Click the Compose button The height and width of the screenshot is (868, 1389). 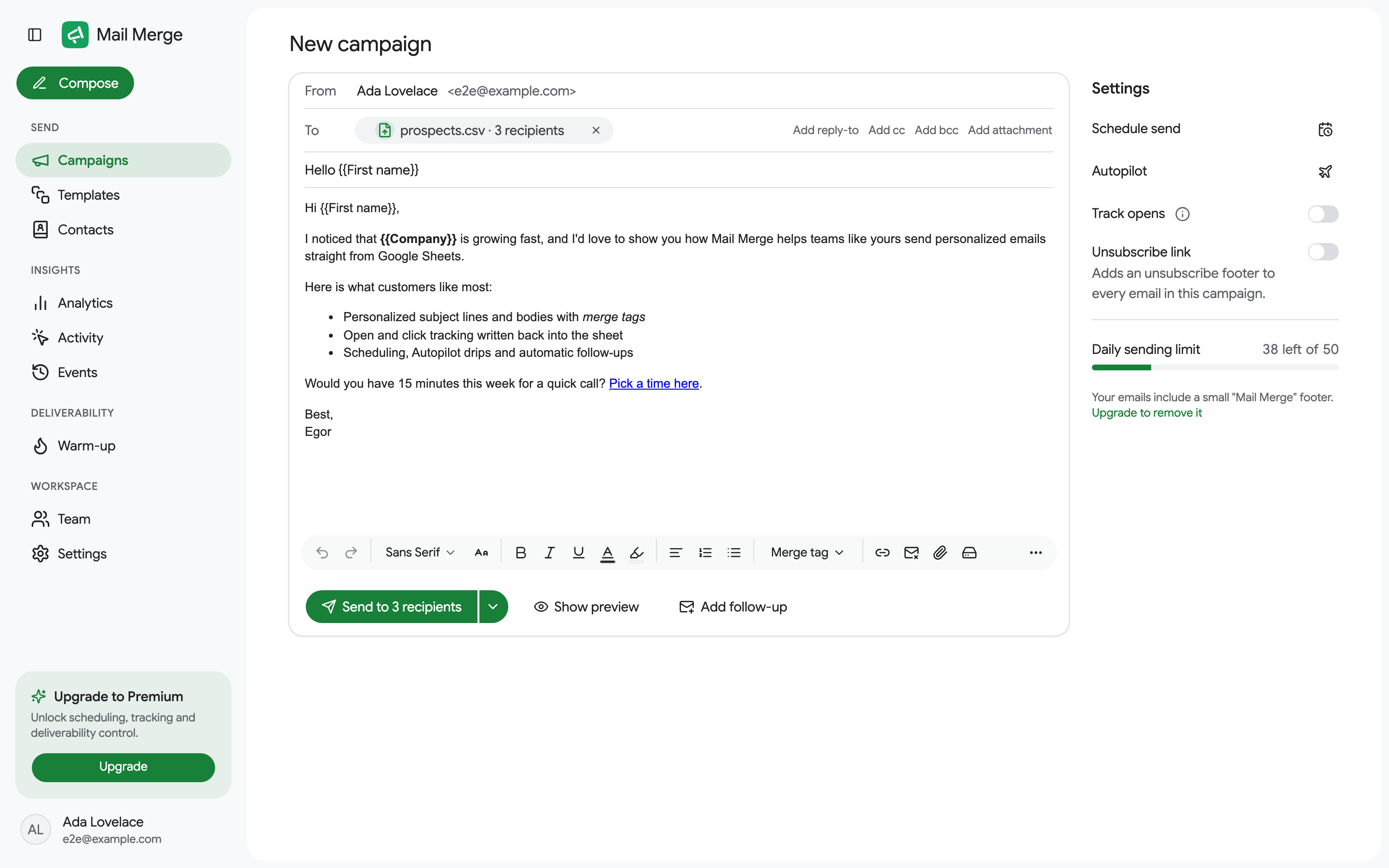[x=75, y=83]
